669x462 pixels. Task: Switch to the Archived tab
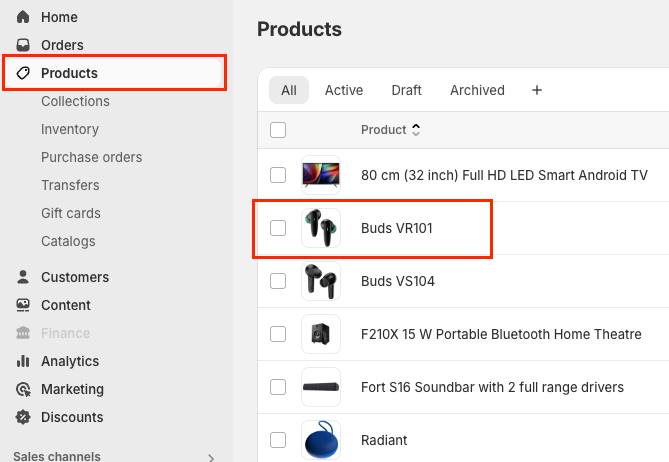477,90
